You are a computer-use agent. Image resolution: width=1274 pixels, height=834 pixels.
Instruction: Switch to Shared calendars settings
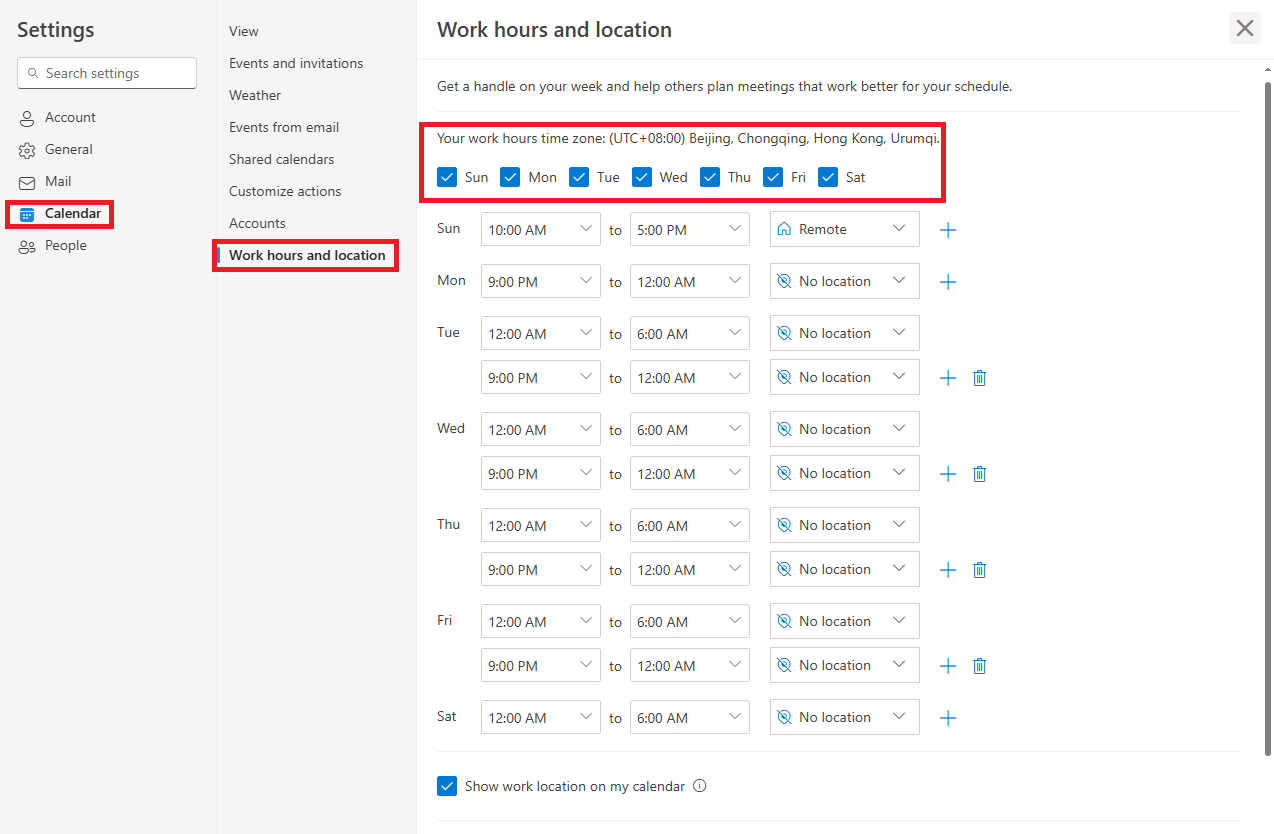coord(281,158)
